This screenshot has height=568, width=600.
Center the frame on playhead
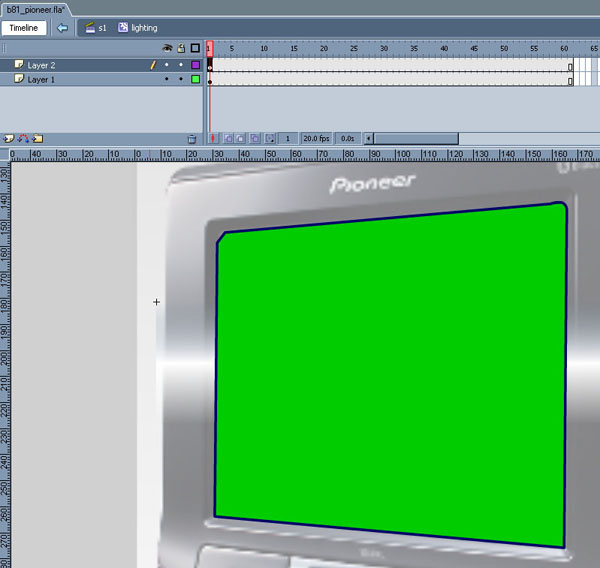coord(213,139)
